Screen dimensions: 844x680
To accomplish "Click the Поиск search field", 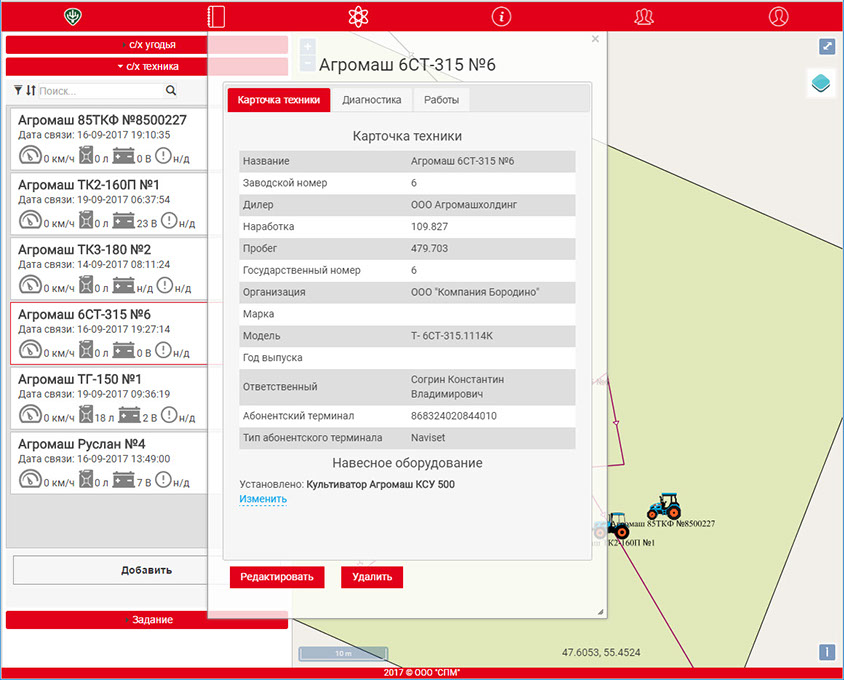I will pos(98,91).
